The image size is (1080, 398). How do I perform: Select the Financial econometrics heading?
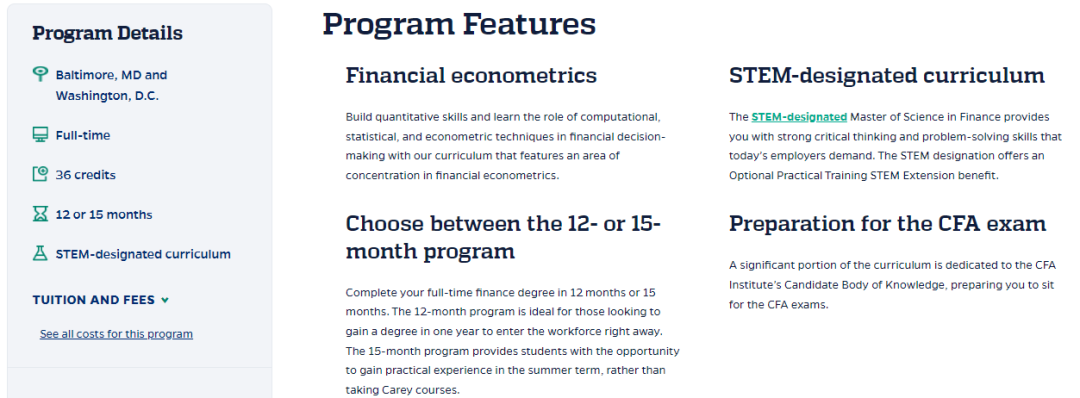(x=471, y=75)
